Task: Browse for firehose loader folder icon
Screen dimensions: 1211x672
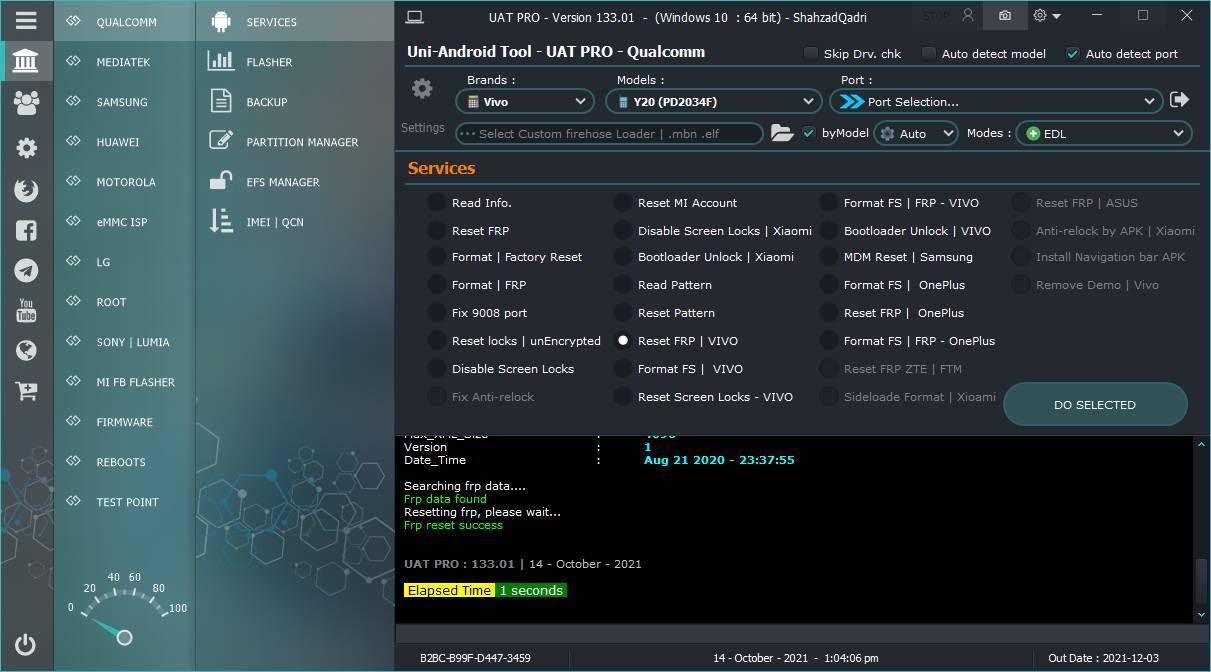Action: pyautogui.click(x=782, y=133)
